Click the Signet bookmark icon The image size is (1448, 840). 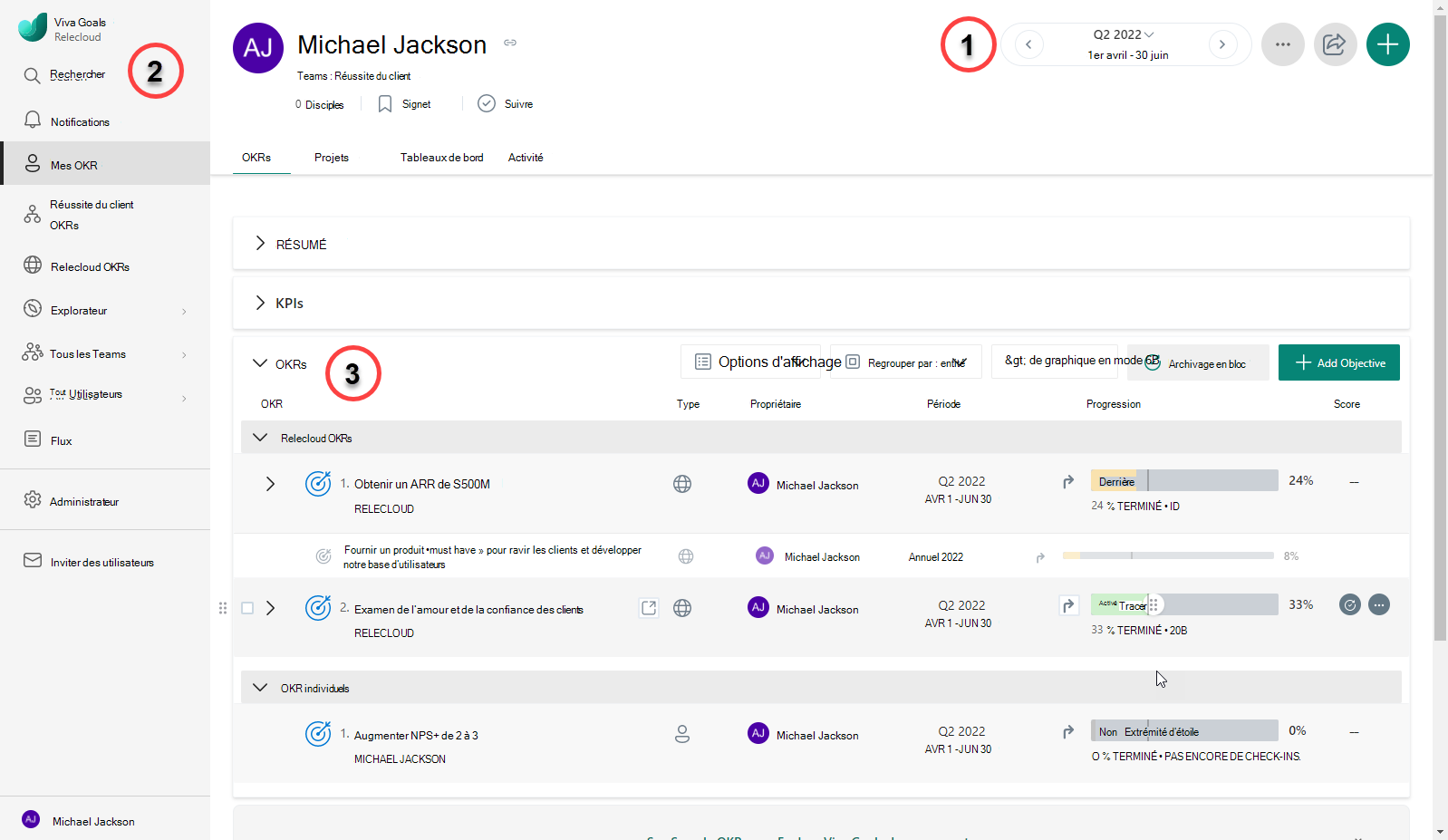tap(385, 104)
